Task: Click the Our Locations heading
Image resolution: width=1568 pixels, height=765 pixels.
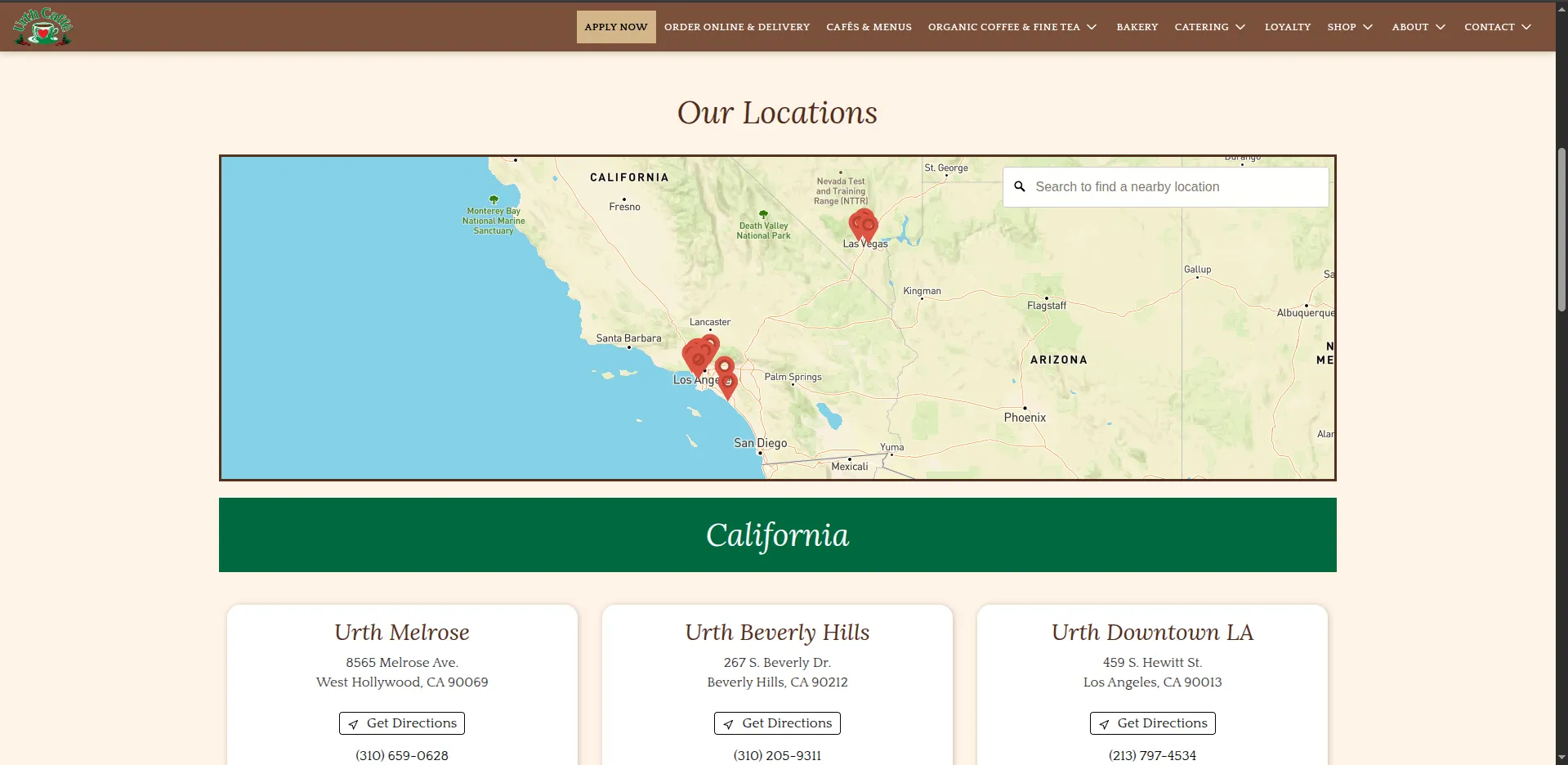Action: (x=777, y=113)
